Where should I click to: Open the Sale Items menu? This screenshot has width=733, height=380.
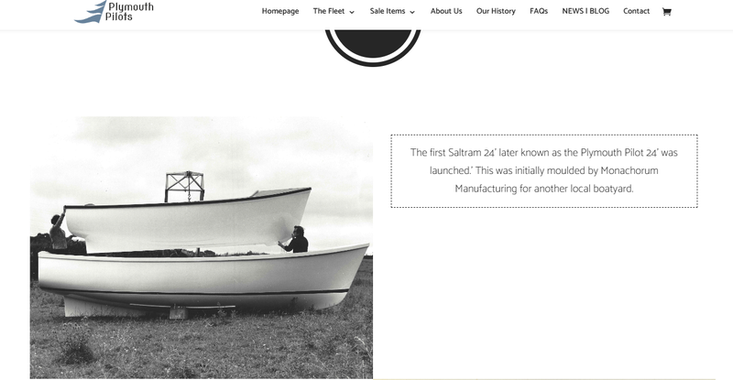tap(388, 11)
